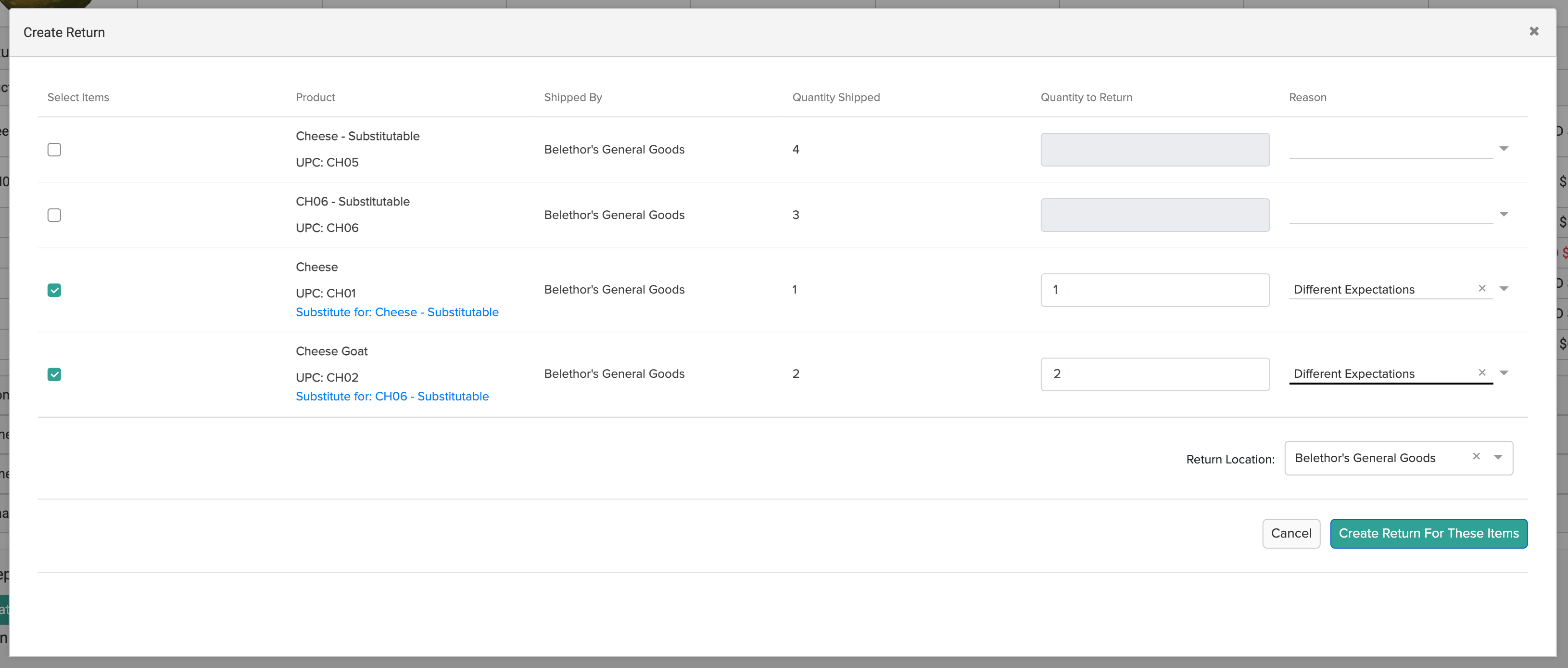Open the reason dropdown arrow for Cheese - Substitutable row
This screenshot has width=1568, height=668.
[1504, 148]
